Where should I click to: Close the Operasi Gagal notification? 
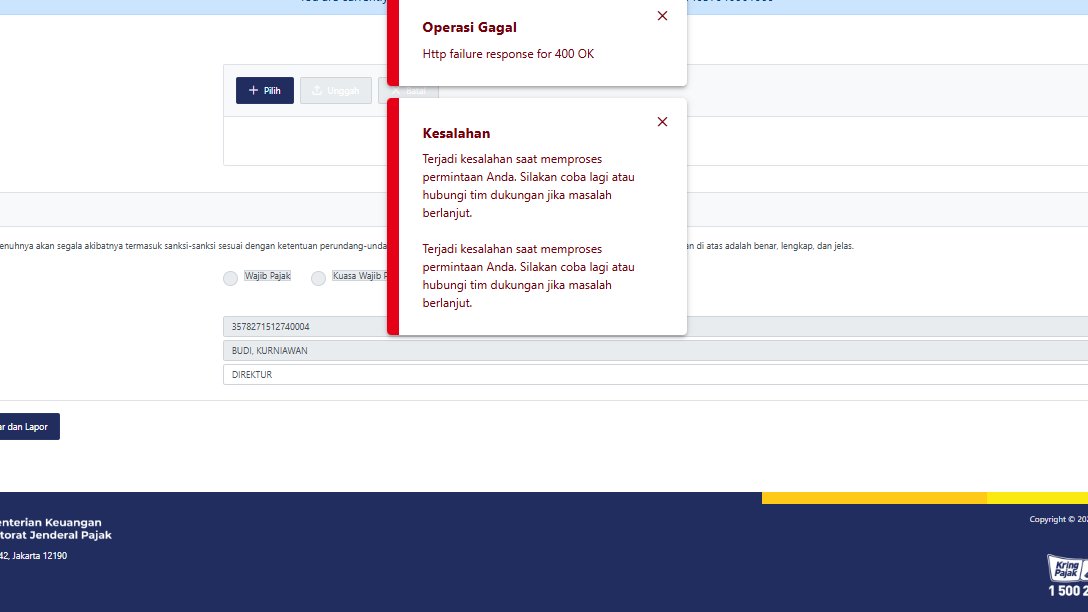[662, 16]
